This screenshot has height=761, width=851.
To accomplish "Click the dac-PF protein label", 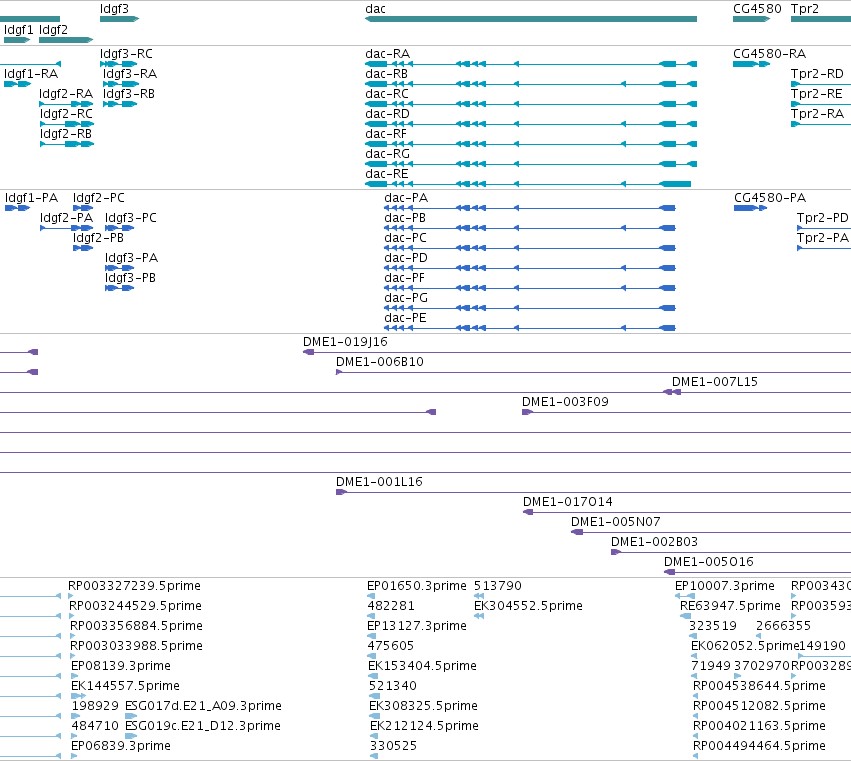I will (404, 278).
